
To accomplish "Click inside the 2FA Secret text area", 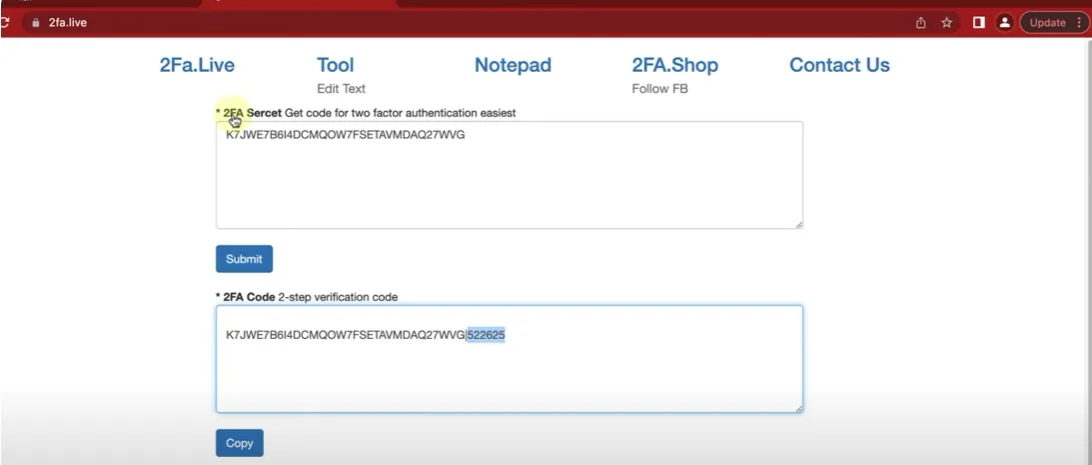I will (x=508, y=180).
